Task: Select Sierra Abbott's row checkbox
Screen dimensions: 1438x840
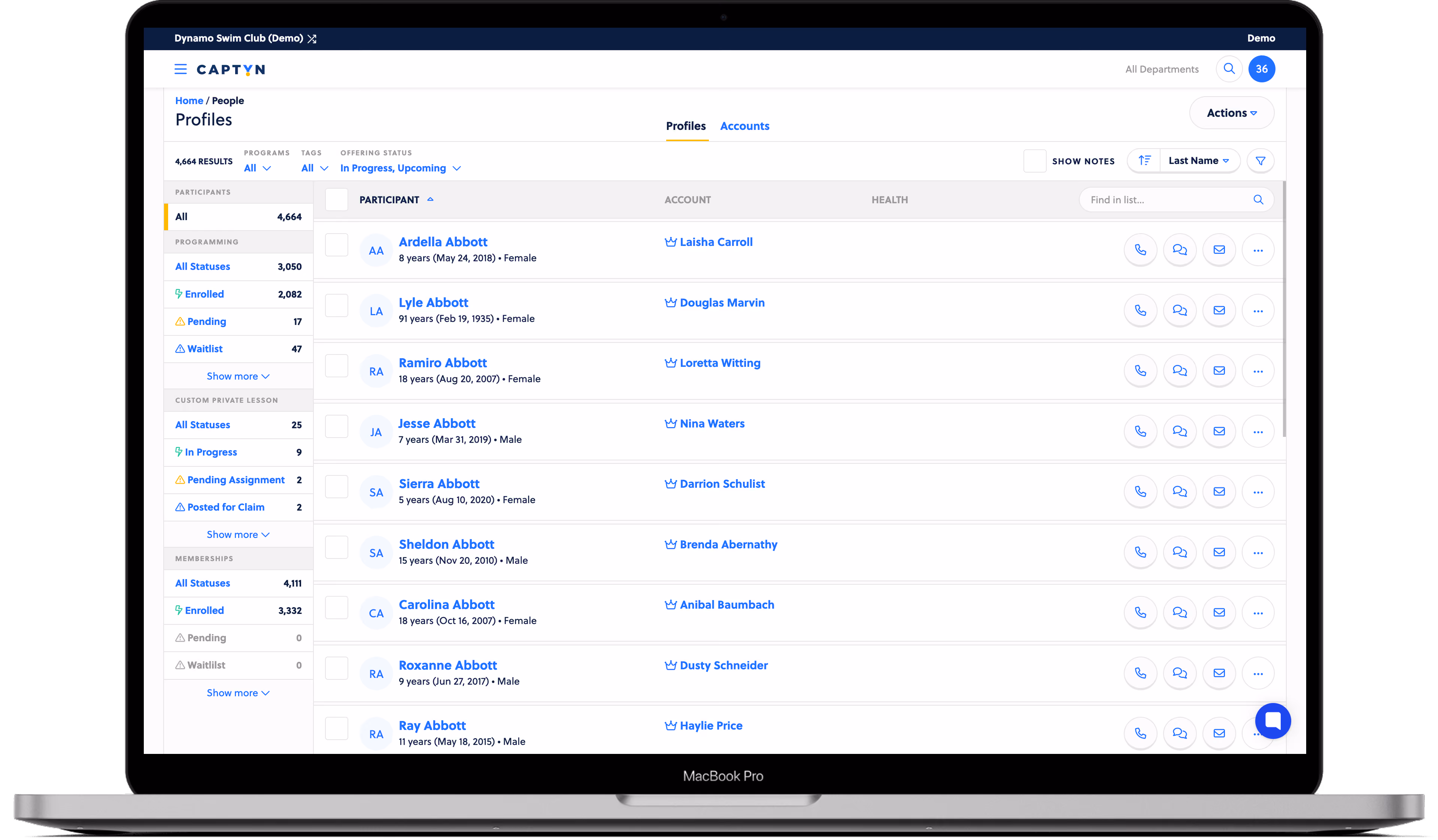Action: click(x=336, y=487)
